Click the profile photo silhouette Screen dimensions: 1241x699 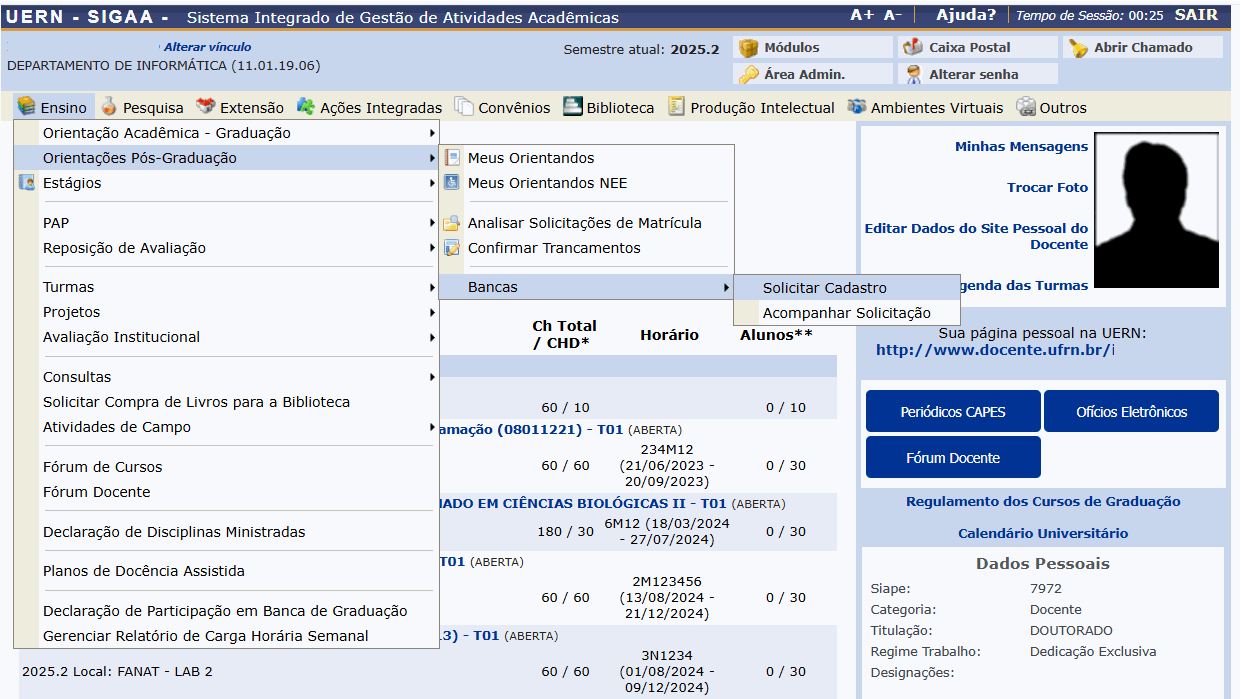(1156, 208)
